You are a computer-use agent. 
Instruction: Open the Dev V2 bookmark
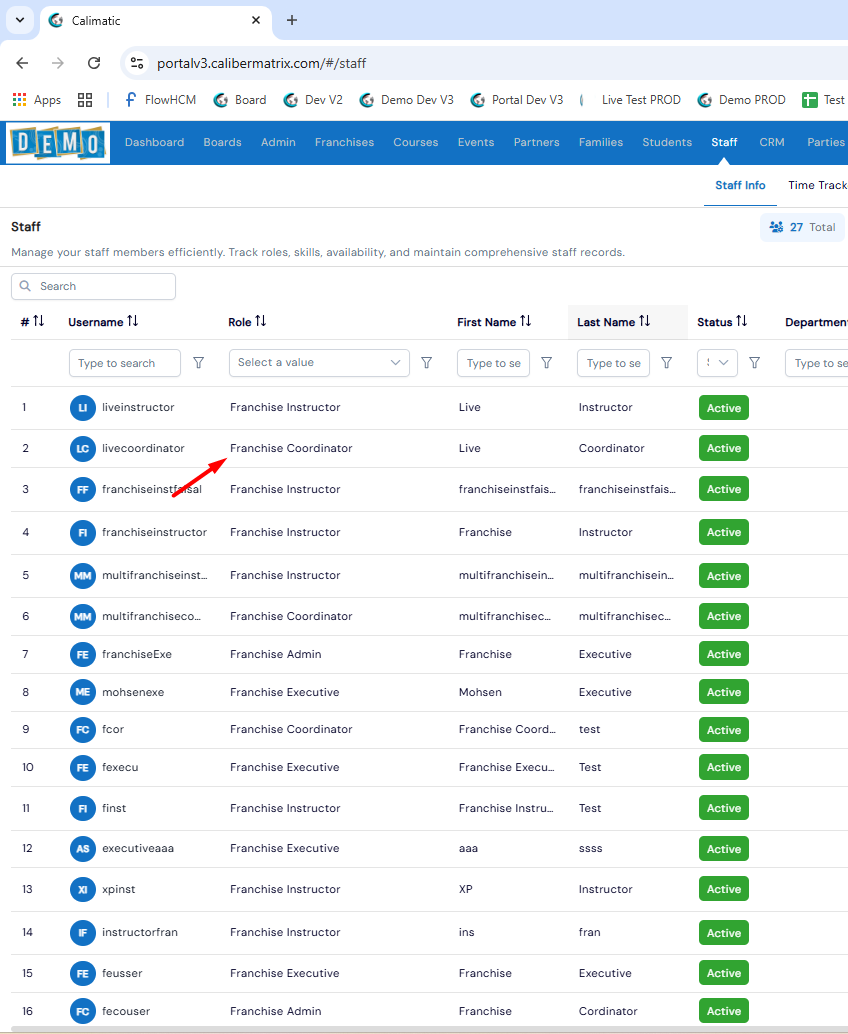313,100
